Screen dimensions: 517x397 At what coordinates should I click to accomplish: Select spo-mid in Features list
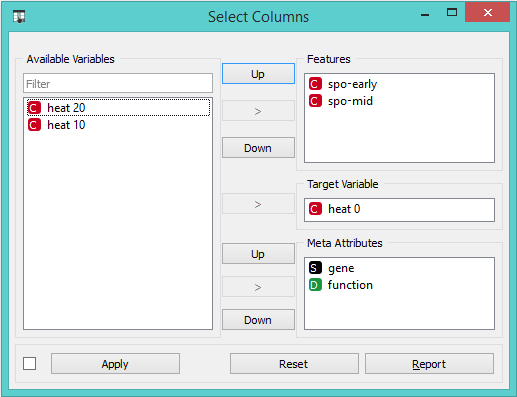[x=399, y=101]
